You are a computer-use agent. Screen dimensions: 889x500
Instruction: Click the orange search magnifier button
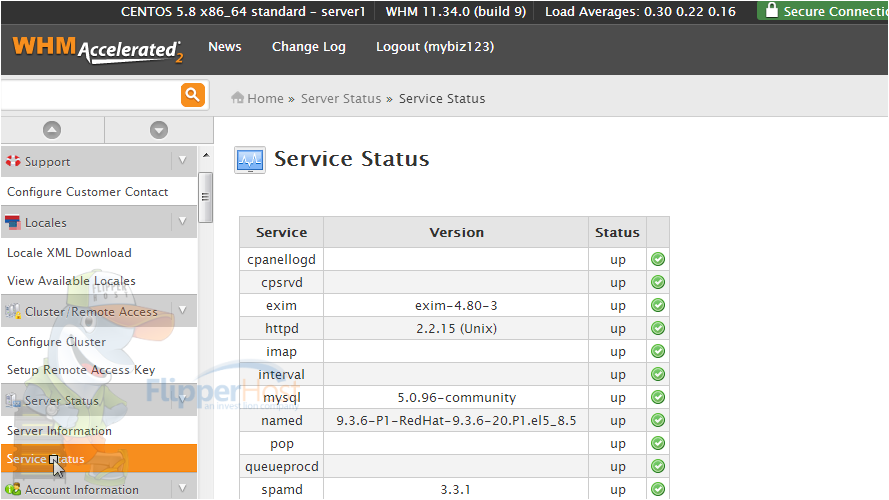coord(193,95)
